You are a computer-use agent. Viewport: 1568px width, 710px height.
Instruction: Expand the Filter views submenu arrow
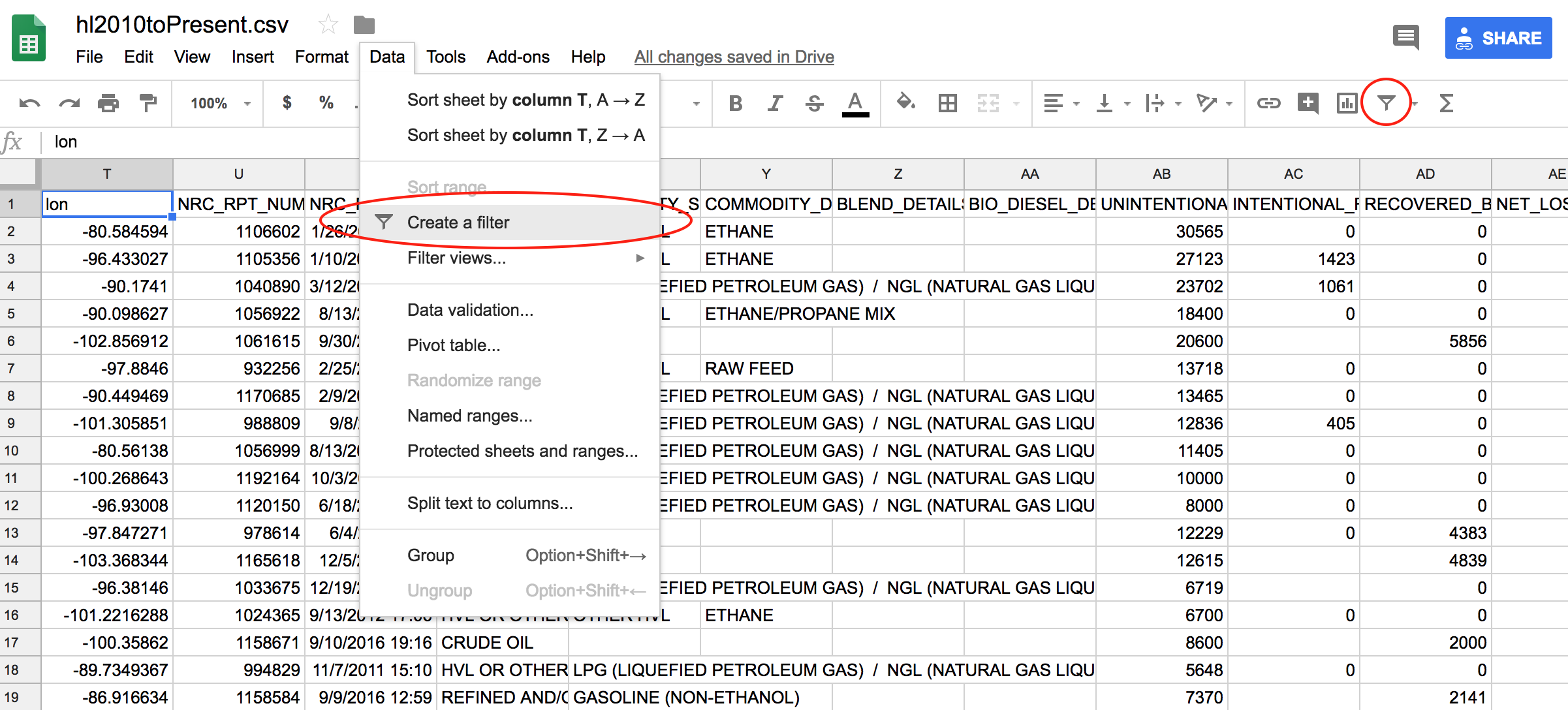[640, 258]
